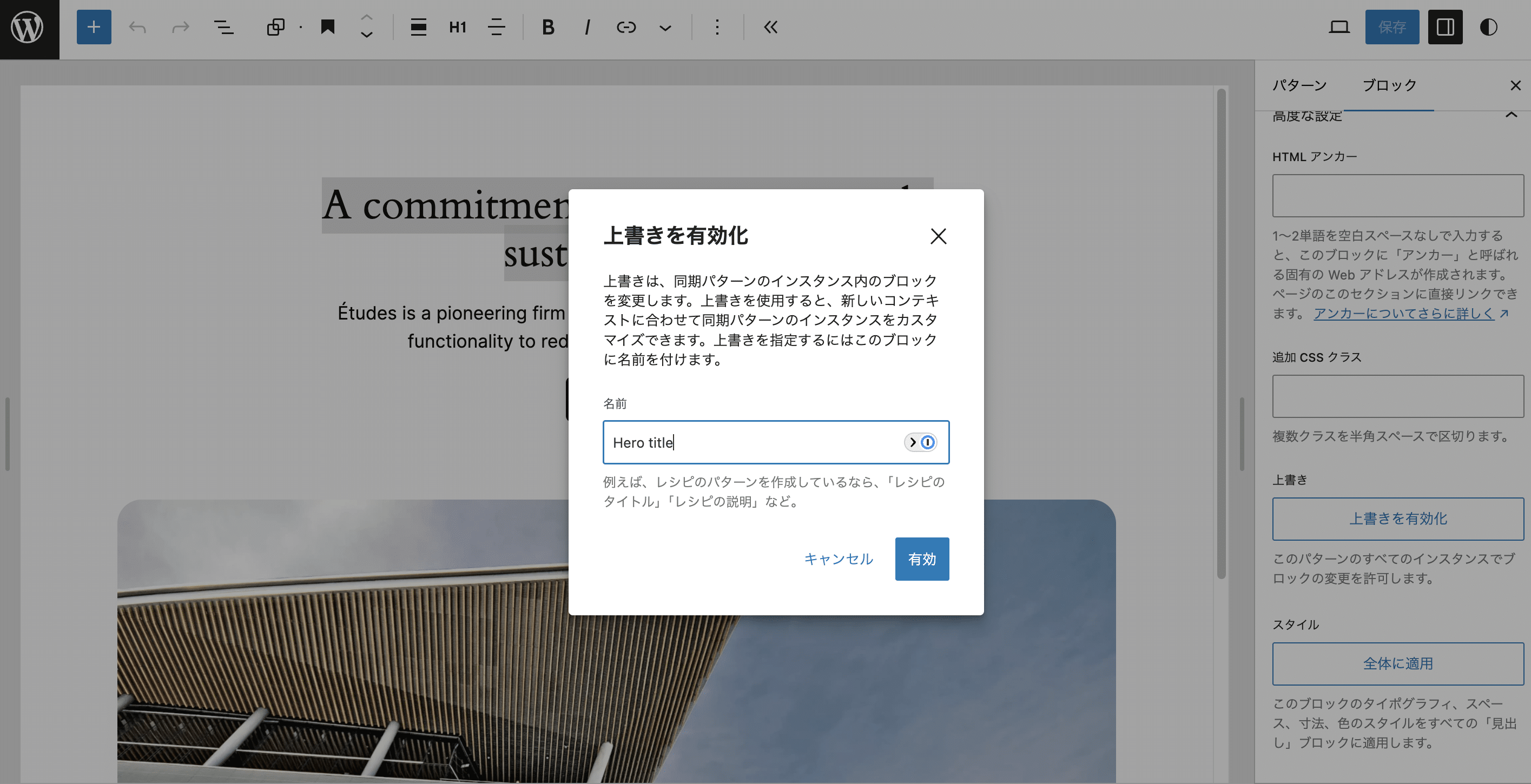Toggle the styles half-circle icon
Screen dimensions: 1531x784
(1488, 28)
